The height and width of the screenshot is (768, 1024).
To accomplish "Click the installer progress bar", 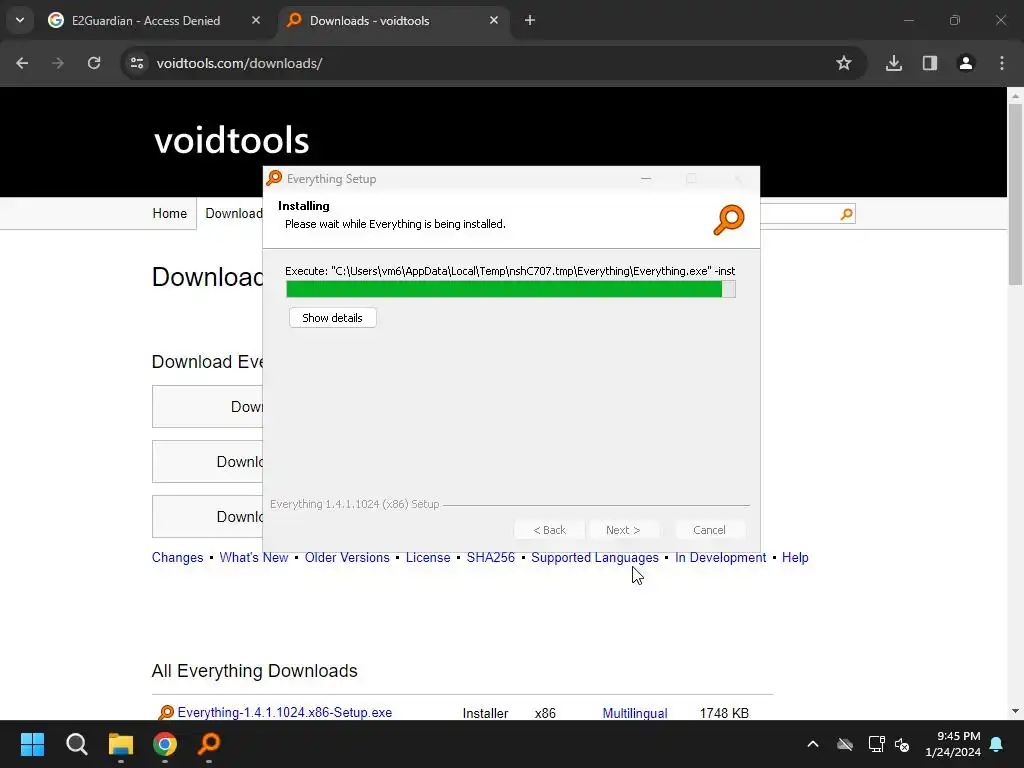I will [511, 289].
